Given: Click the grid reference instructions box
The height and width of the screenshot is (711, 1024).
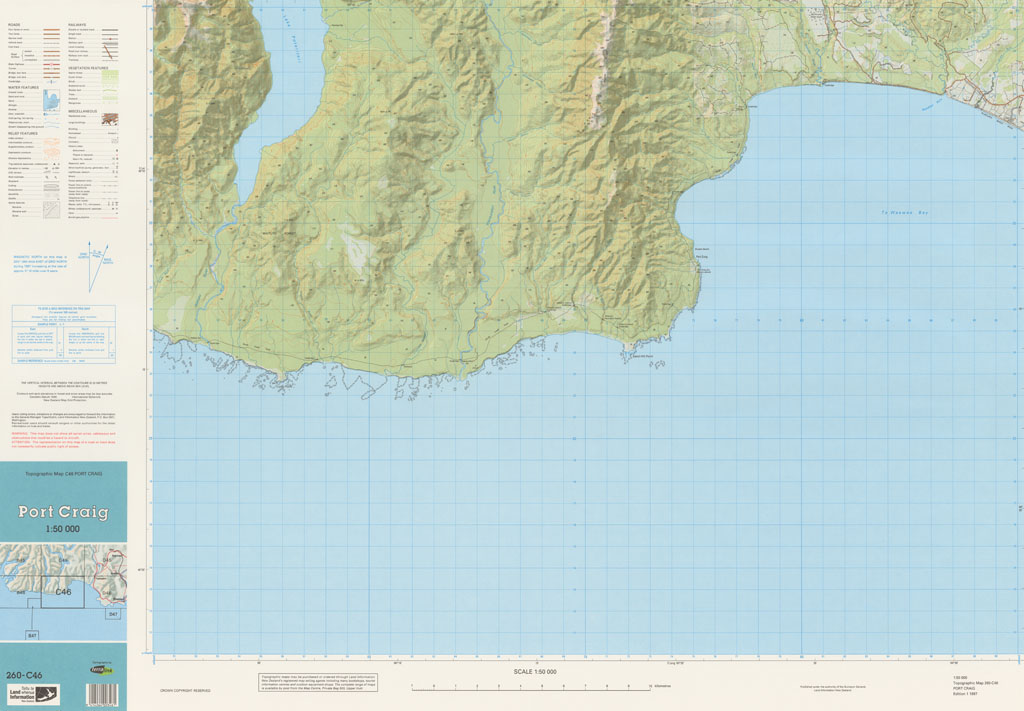Looking at the screenshot, I should pos(63,334).
